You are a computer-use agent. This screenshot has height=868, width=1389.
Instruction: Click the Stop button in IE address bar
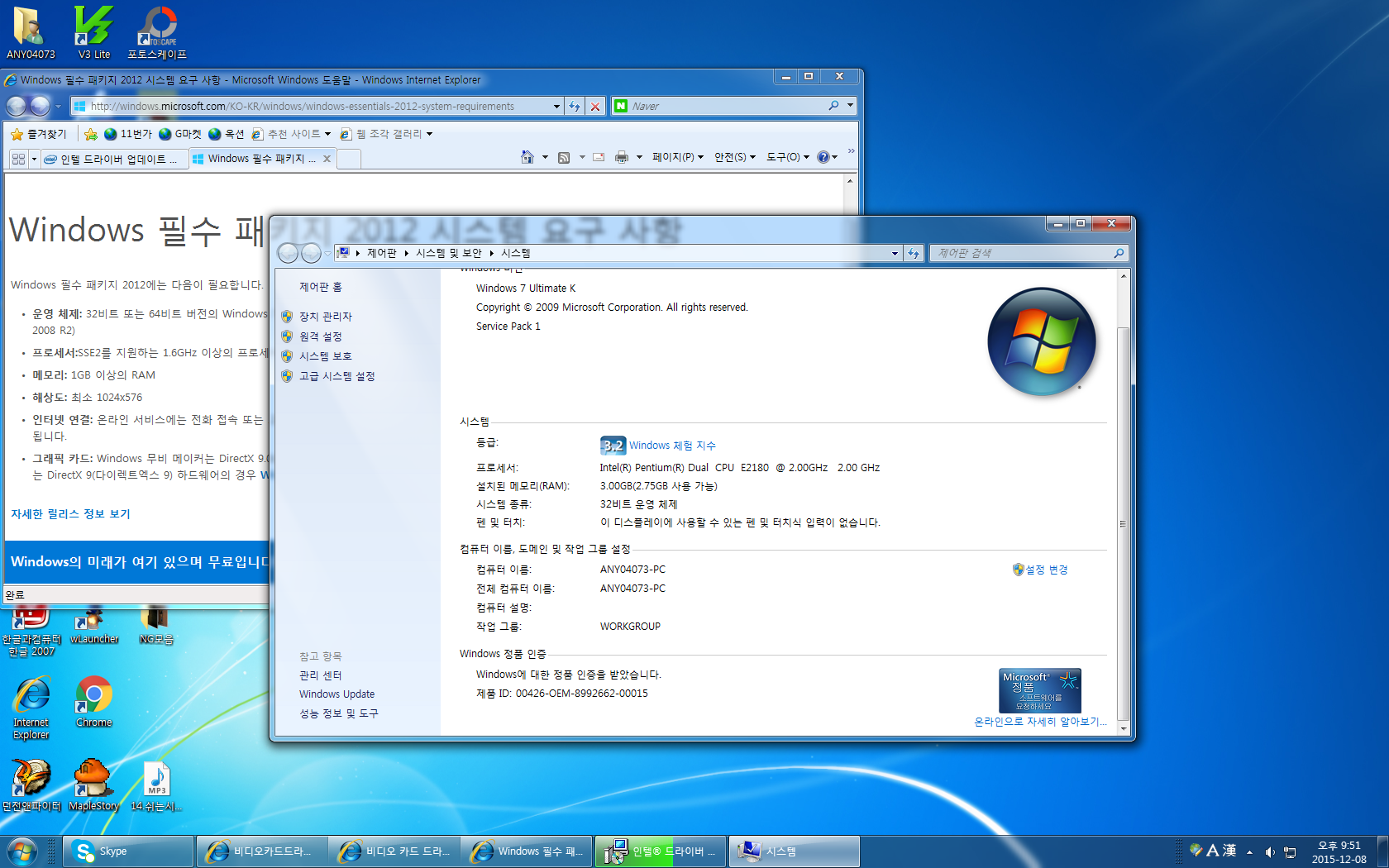(x=595, y=106)
